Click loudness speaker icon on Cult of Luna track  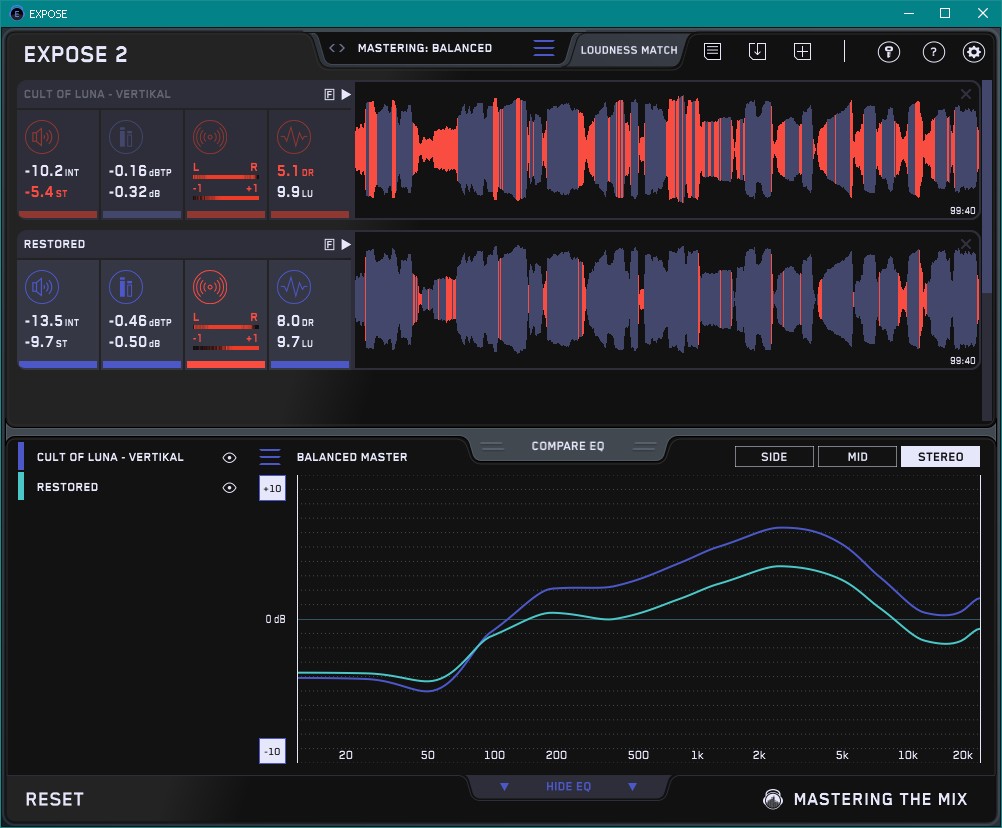41,137
